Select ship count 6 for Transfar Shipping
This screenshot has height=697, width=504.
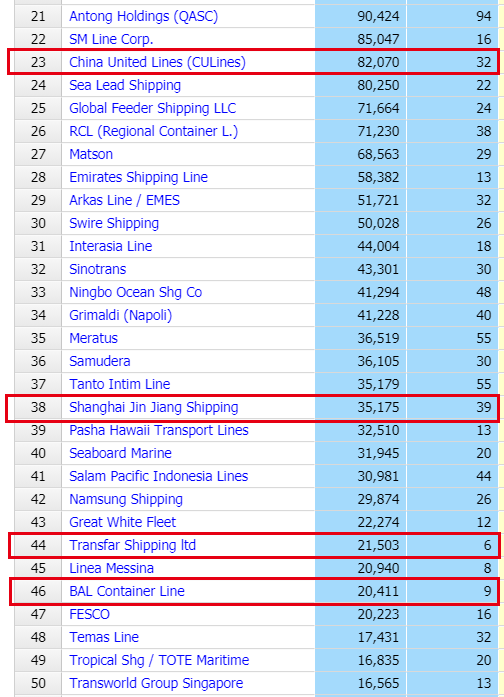point(487,545)
